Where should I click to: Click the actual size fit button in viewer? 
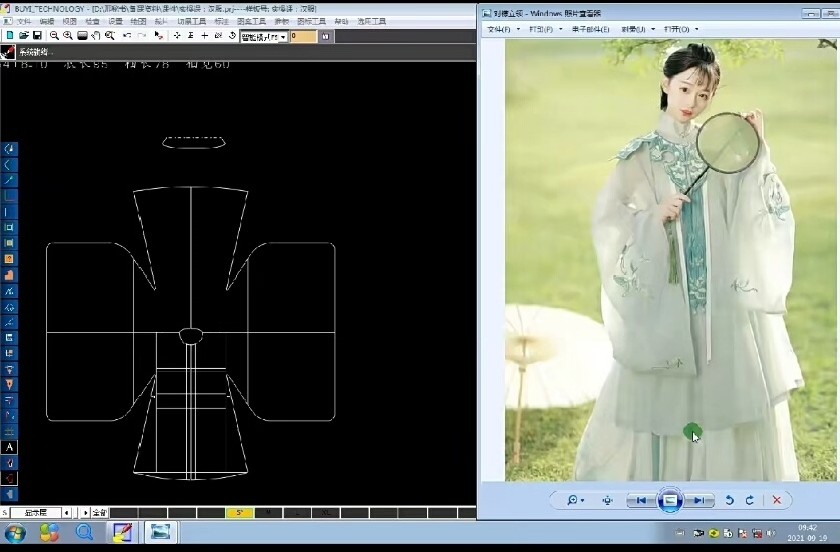coord(607,500)
